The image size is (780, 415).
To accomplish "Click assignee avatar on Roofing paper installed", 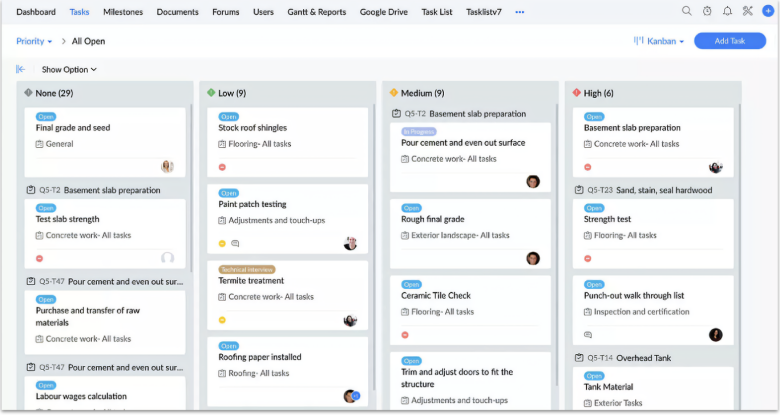I will pos(350,396).
